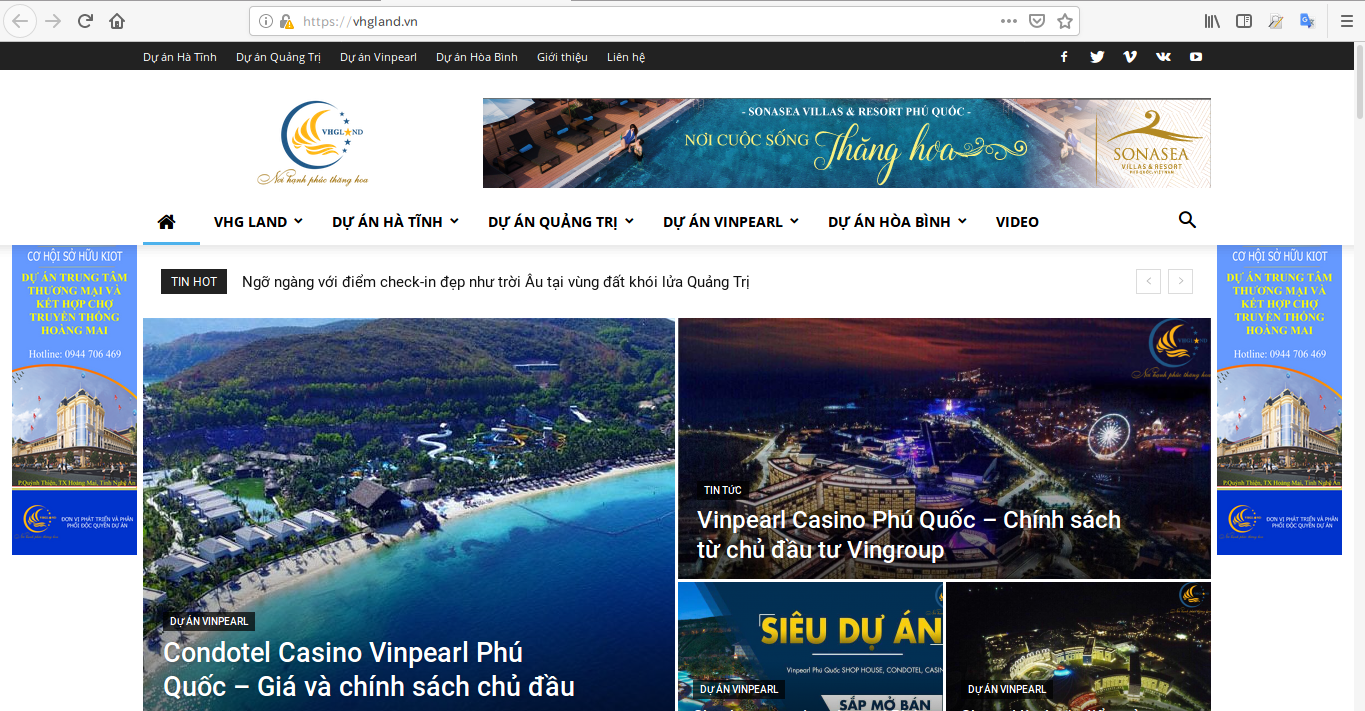1365x711 pixels.
Task: Open the Firefox hamburger menu
Action: coord(1346,21)
